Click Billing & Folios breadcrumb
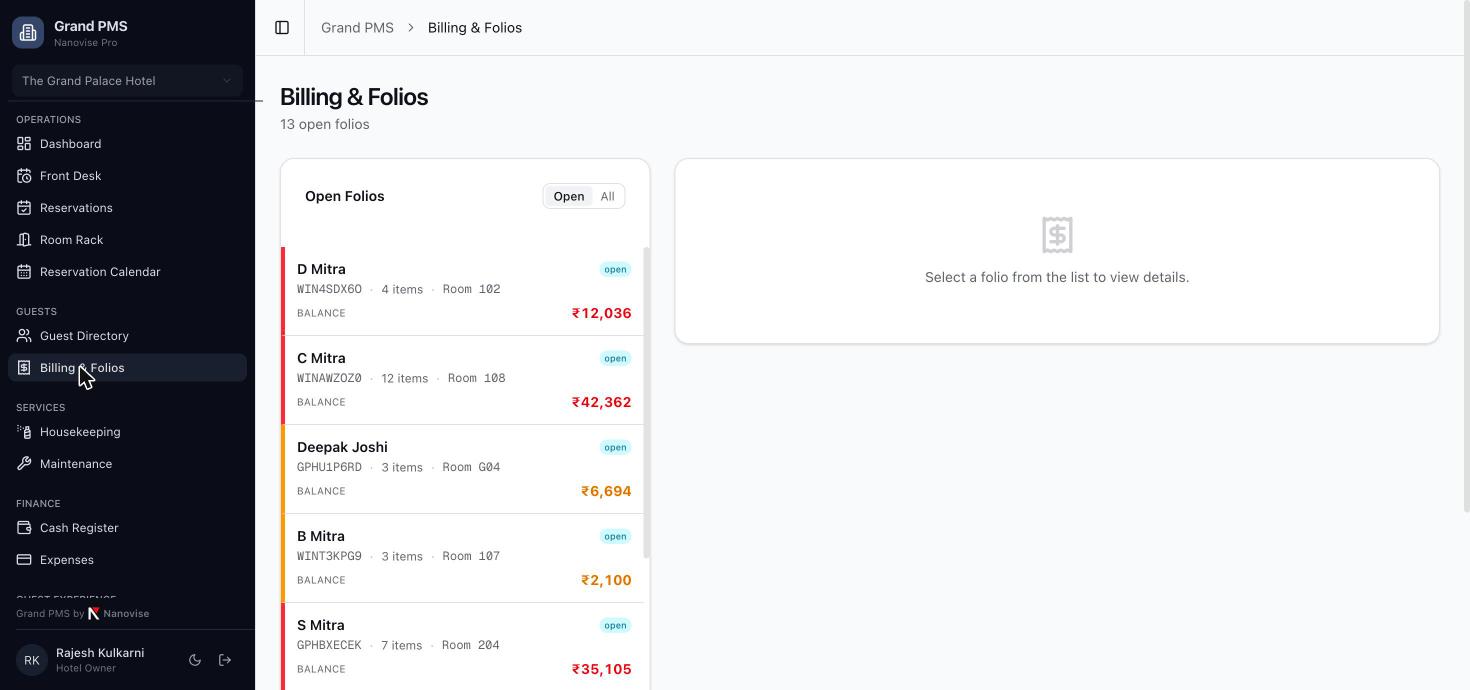The width and height of the screenshot is (1470, 690). coord(475,27)
